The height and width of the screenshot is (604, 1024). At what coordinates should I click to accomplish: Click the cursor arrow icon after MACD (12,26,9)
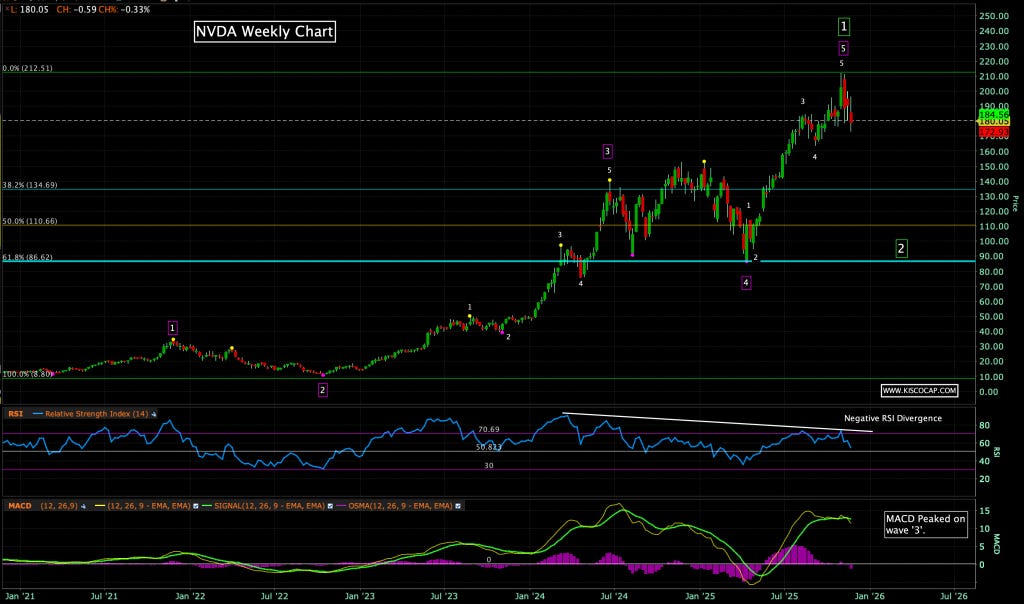(x=81, y=505)
